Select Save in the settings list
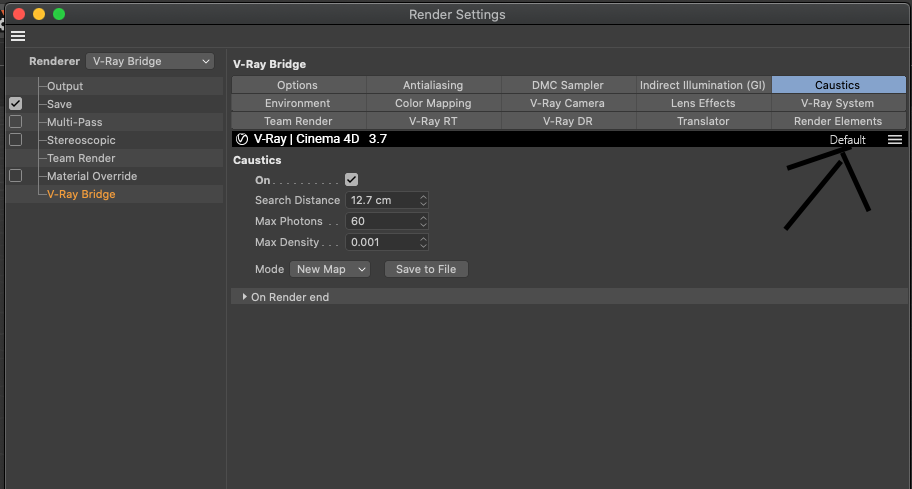Screen dimensions: 912x489 (x=59, y=104)
